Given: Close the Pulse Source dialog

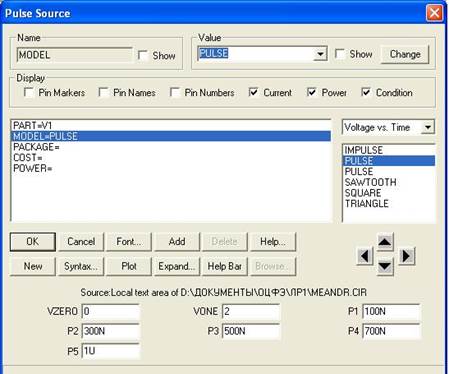Looking at the screenshot, I should pos(434,13).
